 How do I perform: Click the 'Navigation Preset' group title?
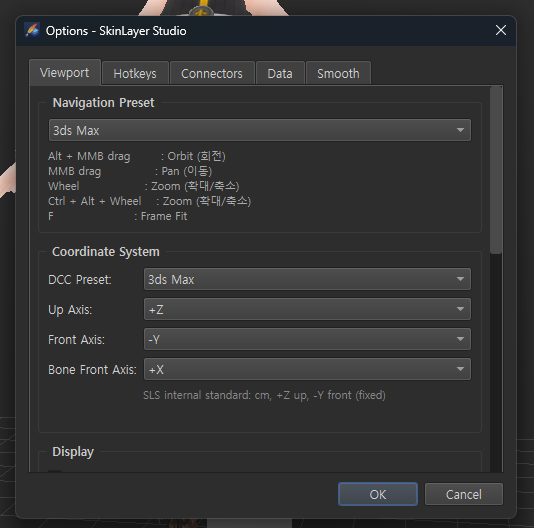pyautogui.click(x=103, y=103)
